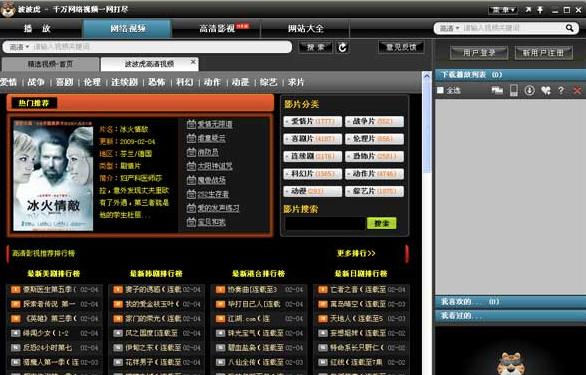This screenshot has height=375, width=586.
Task: Click the pin icon in the title bar
Action: pyautogui.click(x=540, y=10)
